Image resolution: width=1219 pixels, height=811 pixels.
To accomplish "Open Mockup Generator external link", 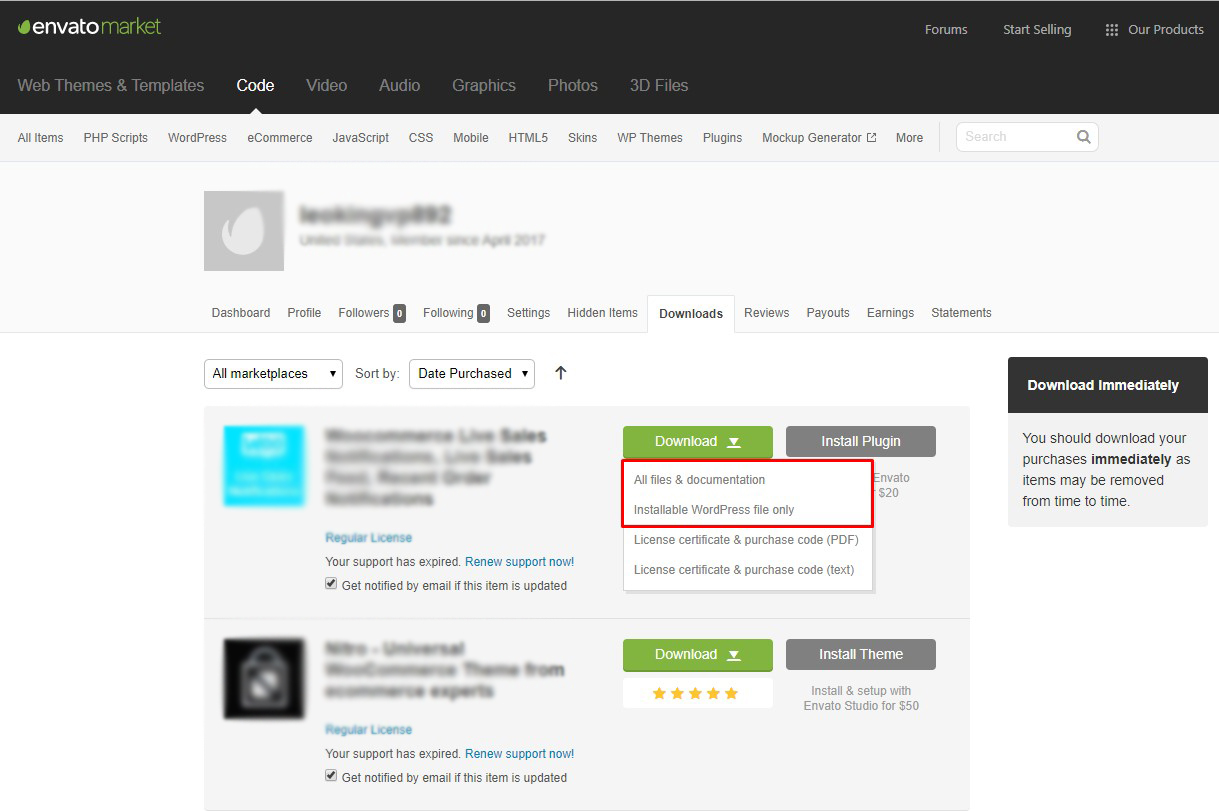I will [x=819, y=138].
